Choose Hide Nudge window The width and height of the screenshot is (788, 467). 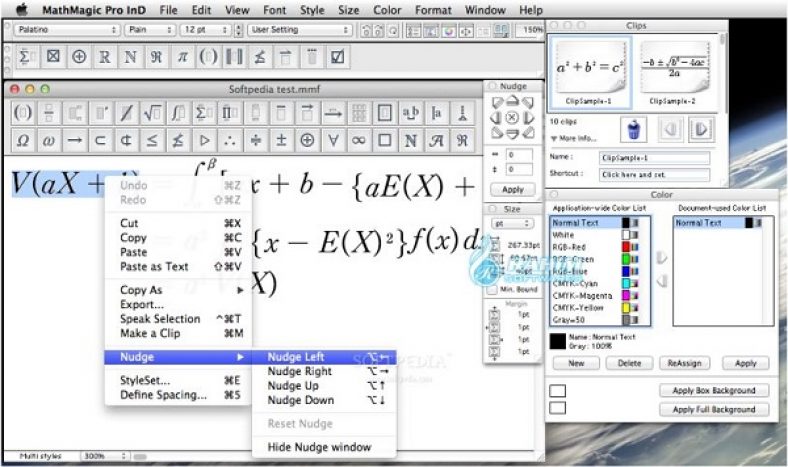coord(324,447)
